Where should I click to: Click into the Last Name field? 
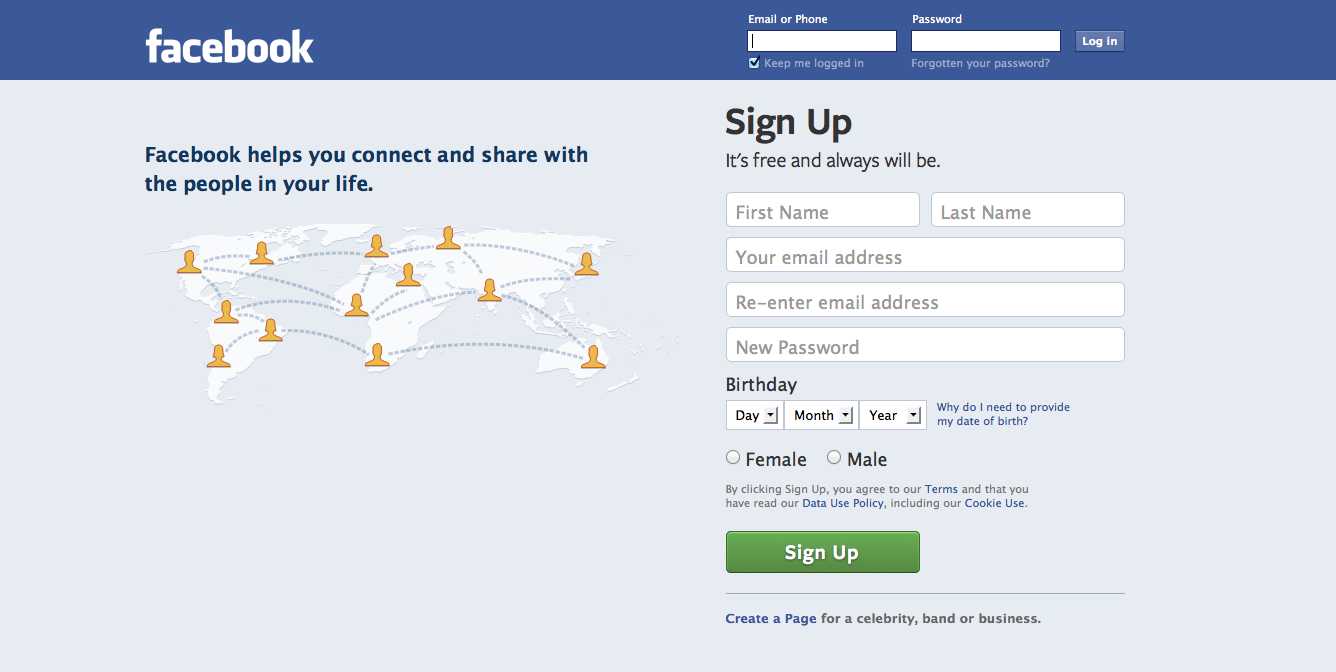[1027, 210]
